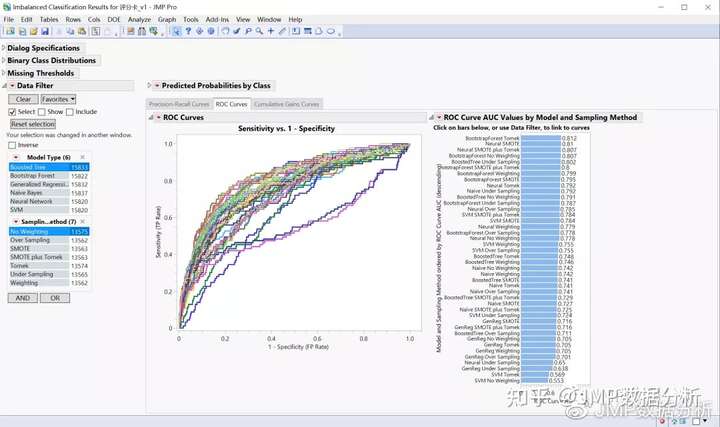The image size is (720, 427).
Task: Click the OR button in Data Filter
Action: point(55,298)
